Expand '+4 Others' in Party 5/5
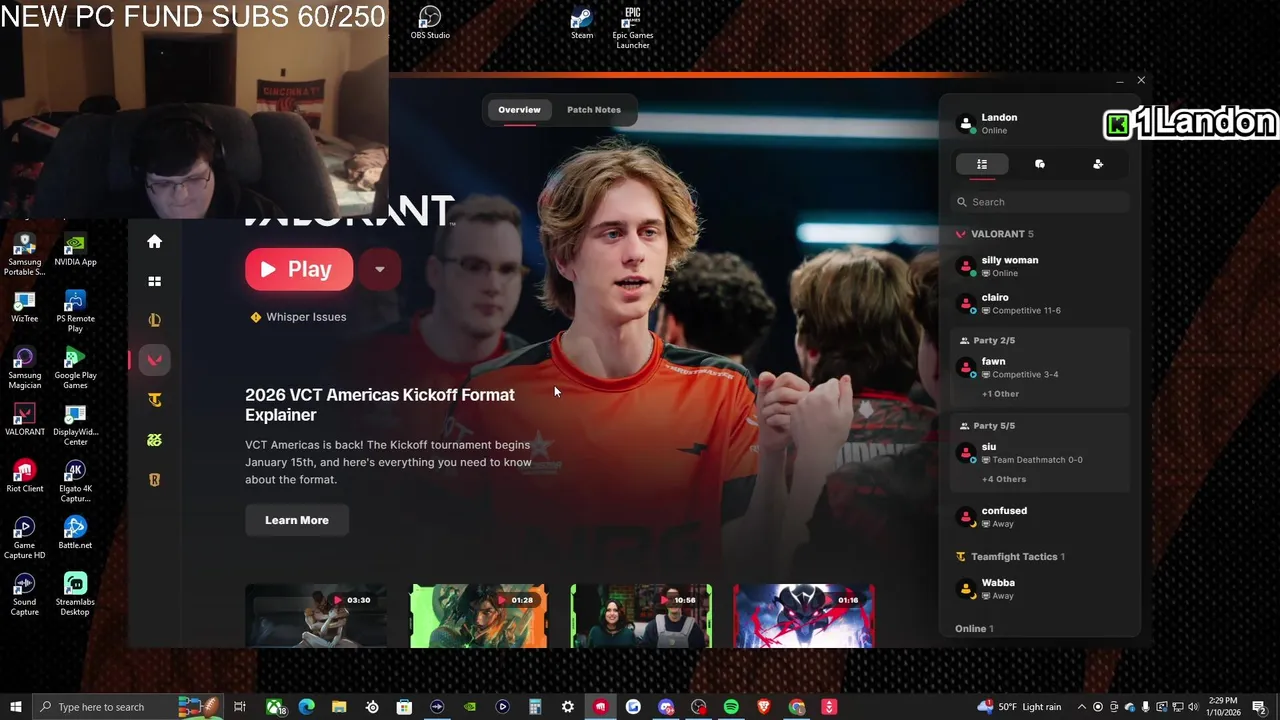The image size is (1280, 720). (1004, 479)
